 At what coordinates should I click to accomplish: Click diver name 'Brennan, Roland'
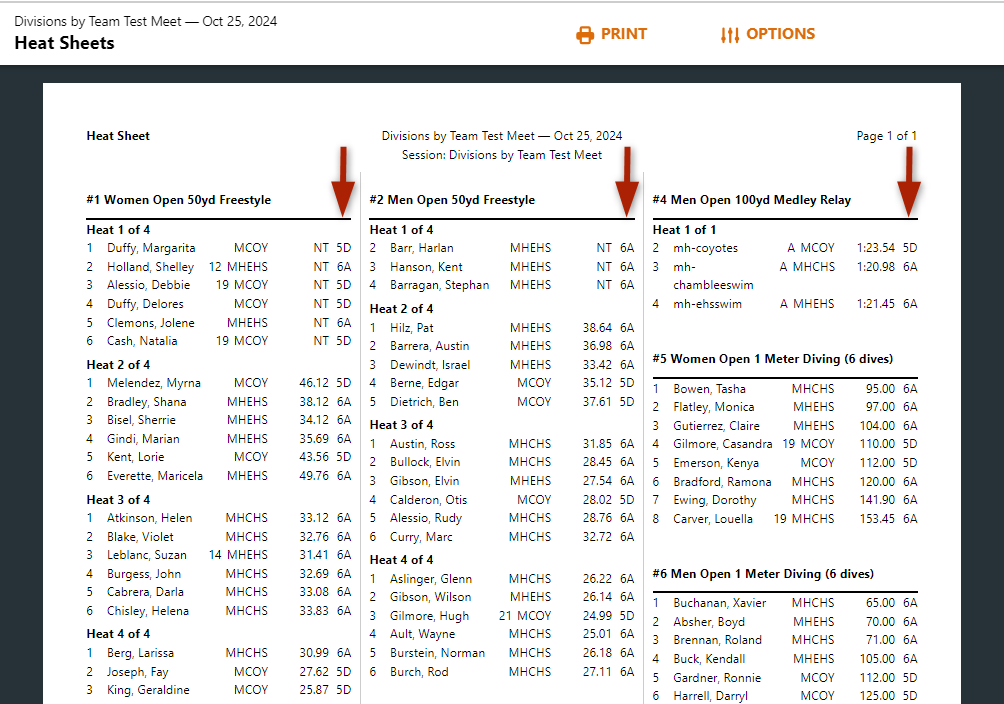(717, 640)
